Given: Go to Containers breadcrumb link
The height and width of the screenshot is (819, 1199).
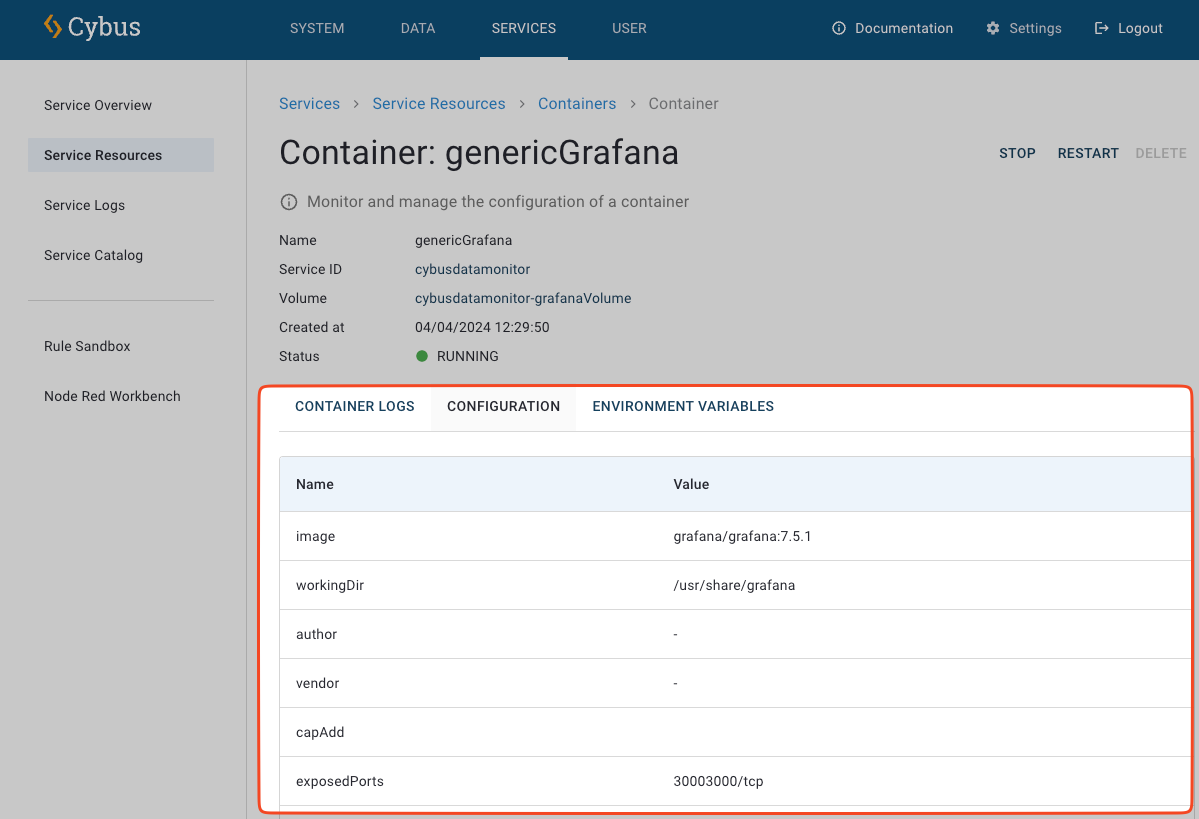Looking at the screenshot, I should (x=577, y=104).
